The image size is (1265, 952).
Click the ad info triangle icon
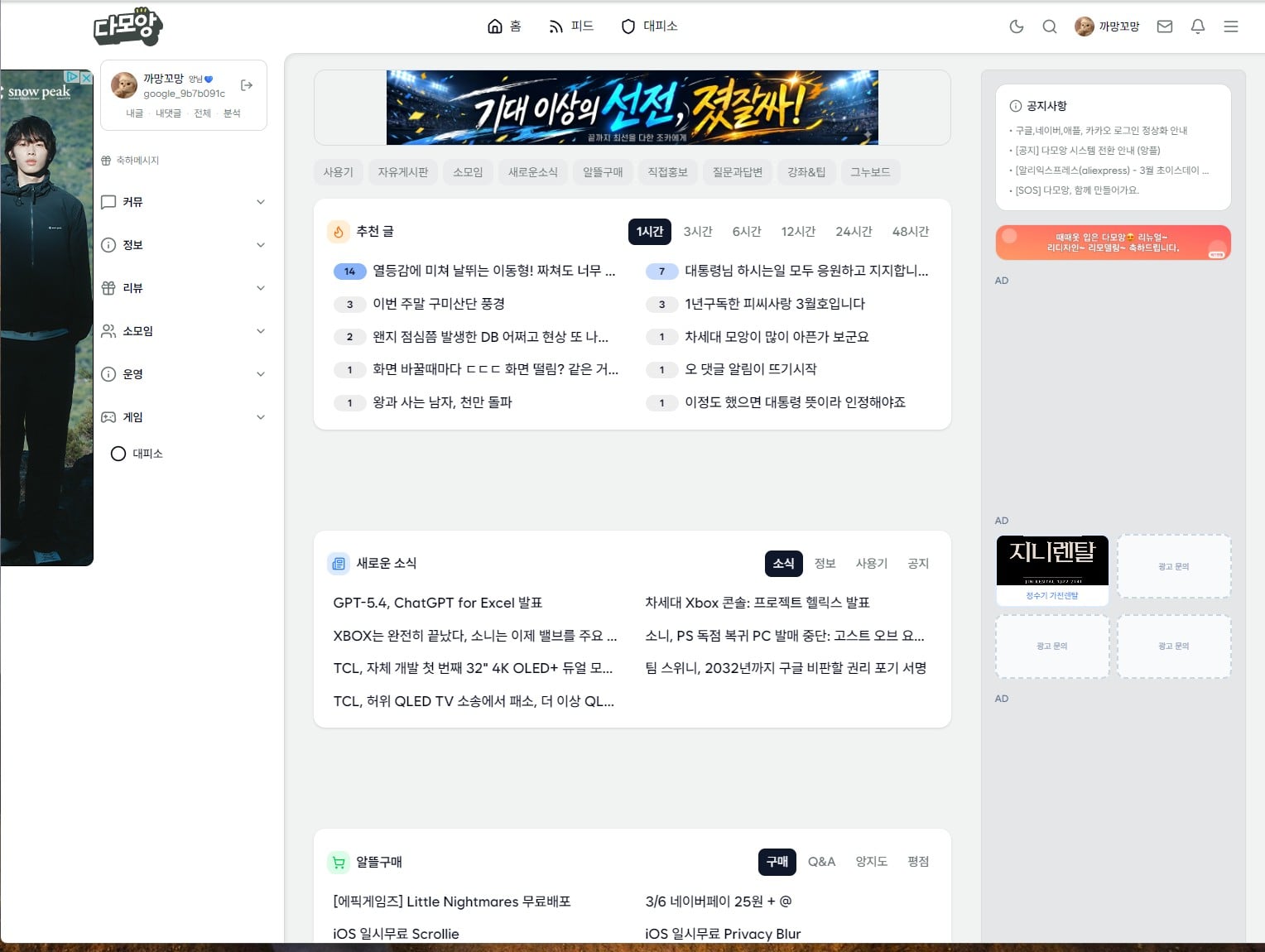73,77
